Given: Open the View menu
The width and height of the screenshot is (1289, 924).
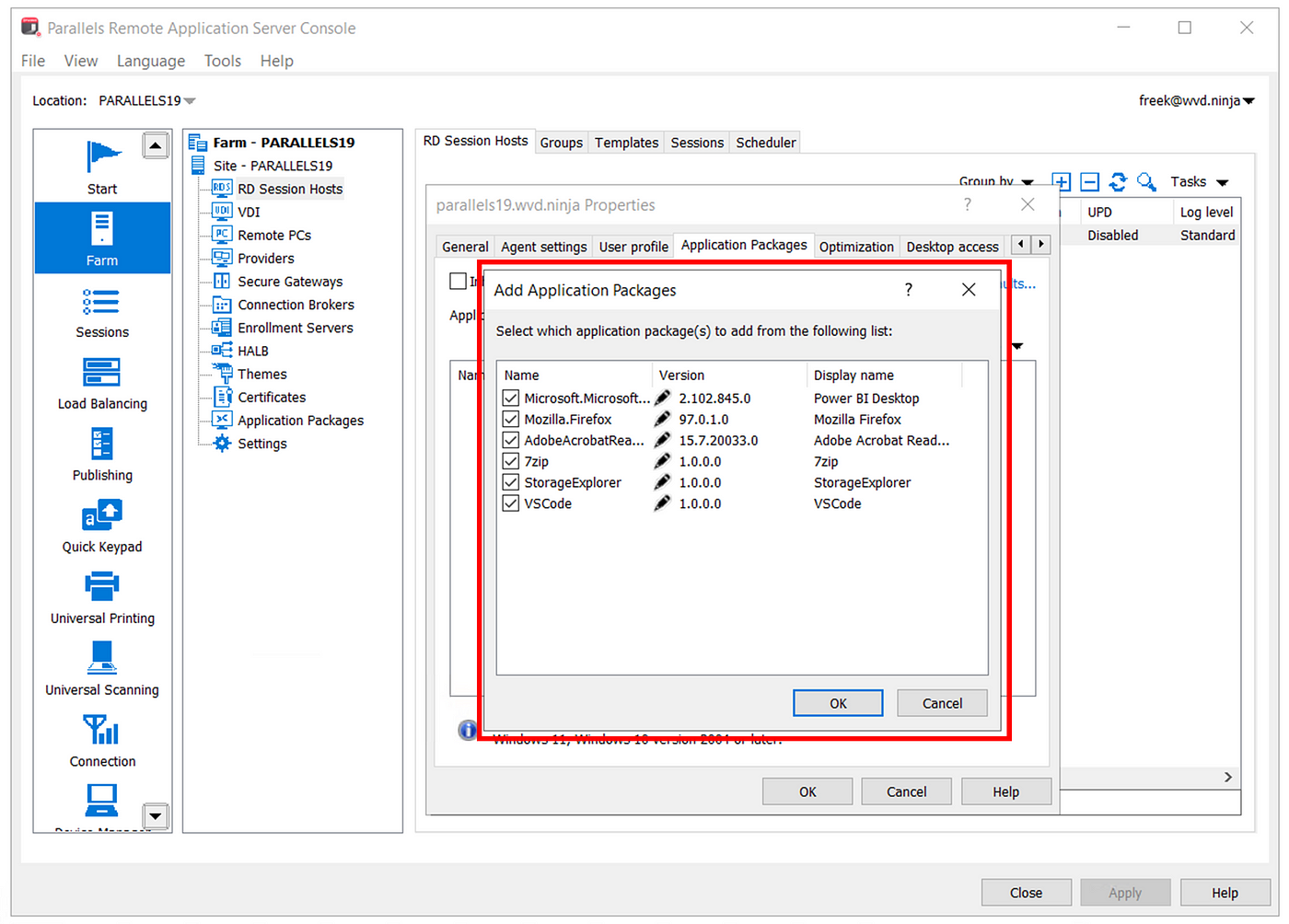Looking at the screenshot, I should pyautogui.click(x=81, y=61).
